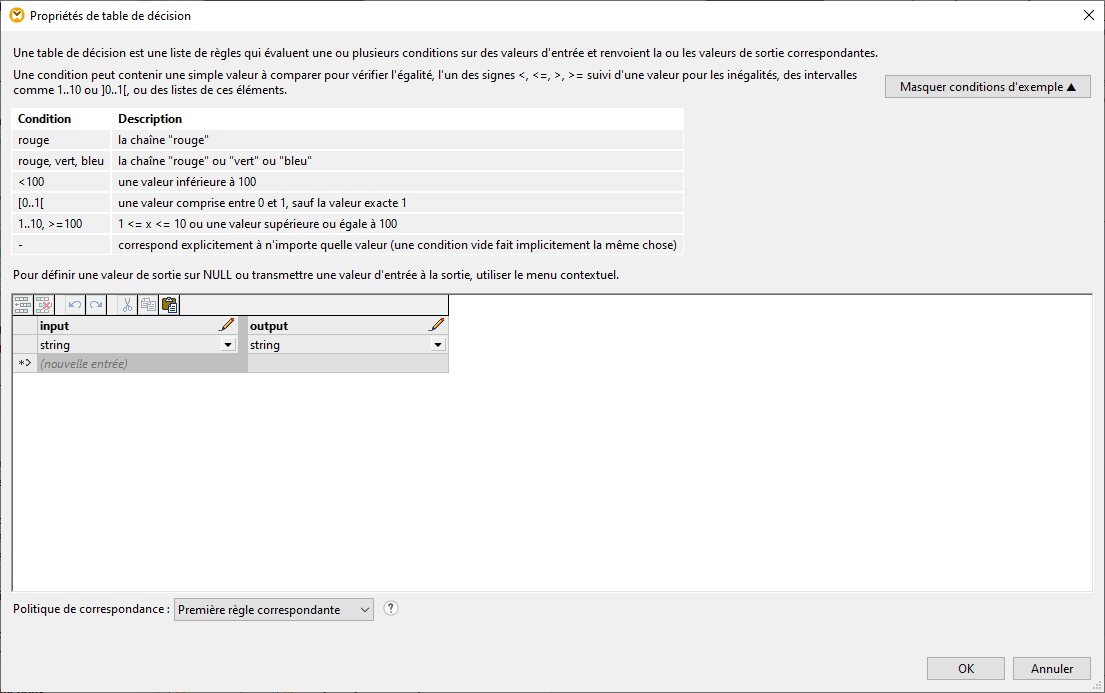Image resolution: width=1105 pixels, height=693 pixels.
Task: Click the empty output cell of new row
Action: [x=347, y=364]
